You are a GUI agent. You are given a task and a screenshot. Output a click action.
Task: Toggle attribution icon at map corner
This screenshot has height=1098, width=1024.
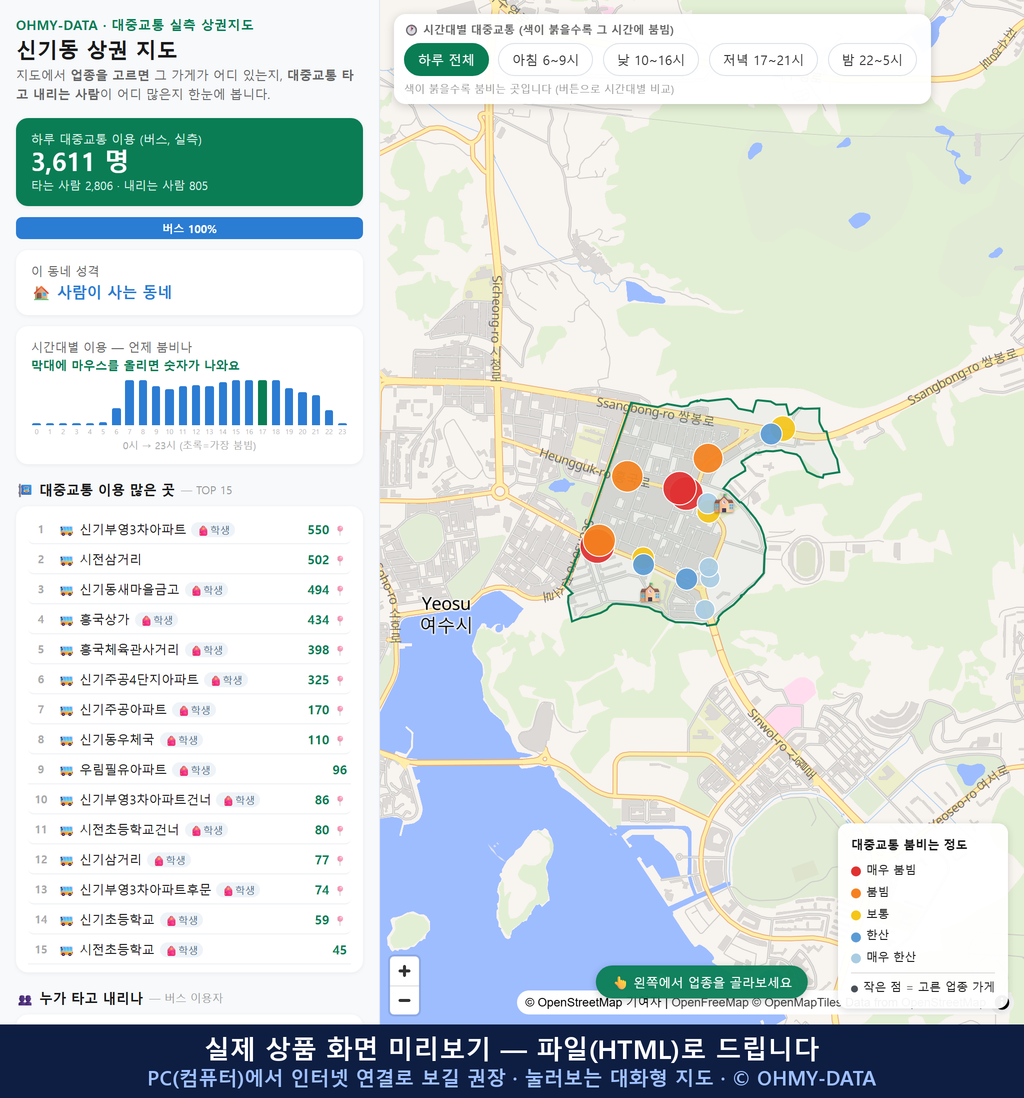(x=1002, y=1003)
